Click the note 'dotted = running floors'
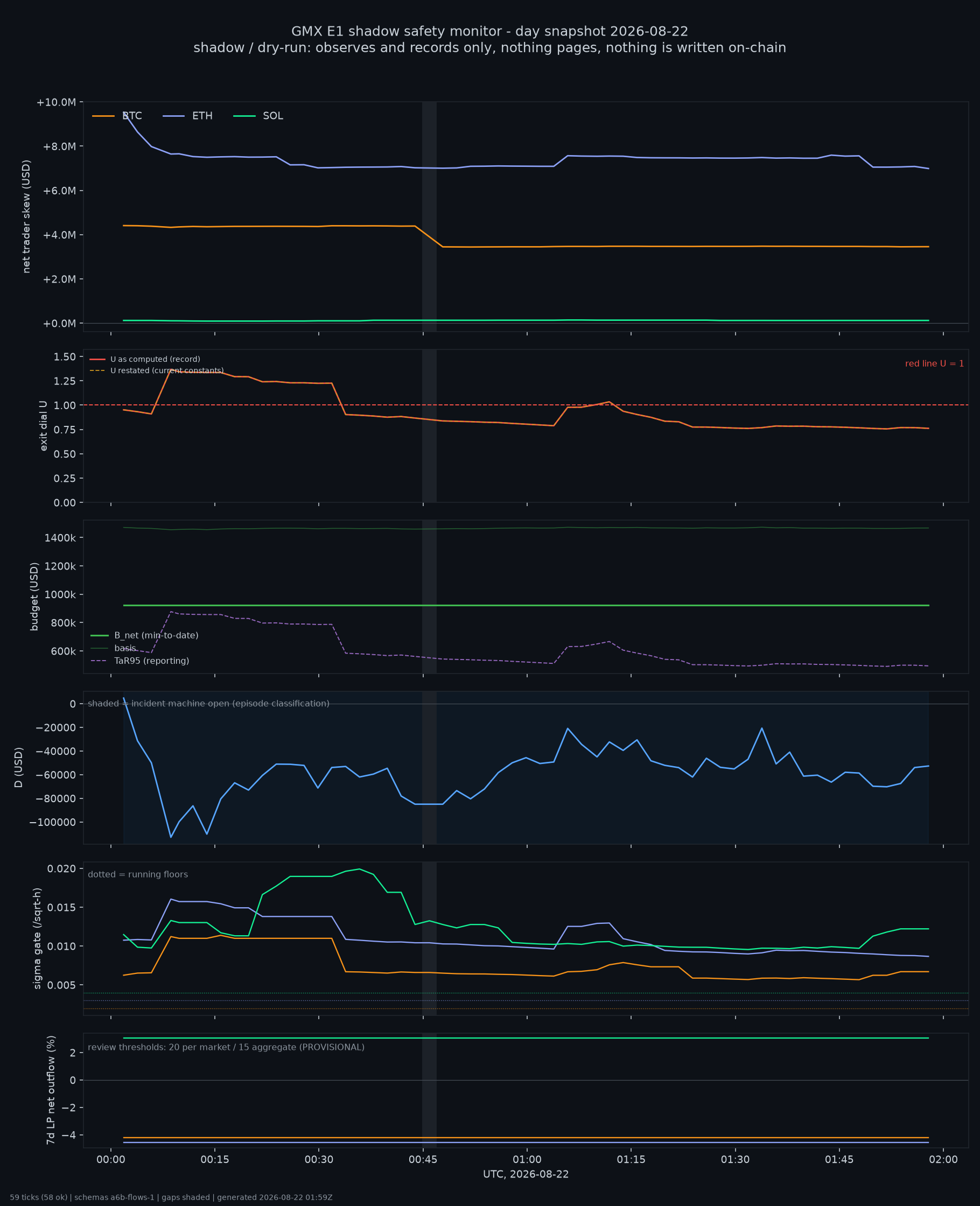Viewport: 980px width, 1206px height. coord(138,875)
